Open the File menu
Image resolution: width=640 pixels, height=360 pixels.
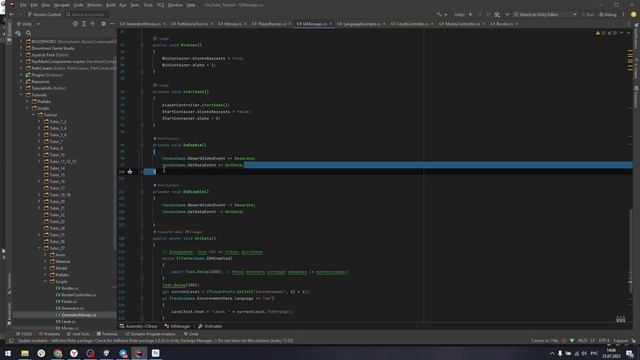tap(23, 5)
